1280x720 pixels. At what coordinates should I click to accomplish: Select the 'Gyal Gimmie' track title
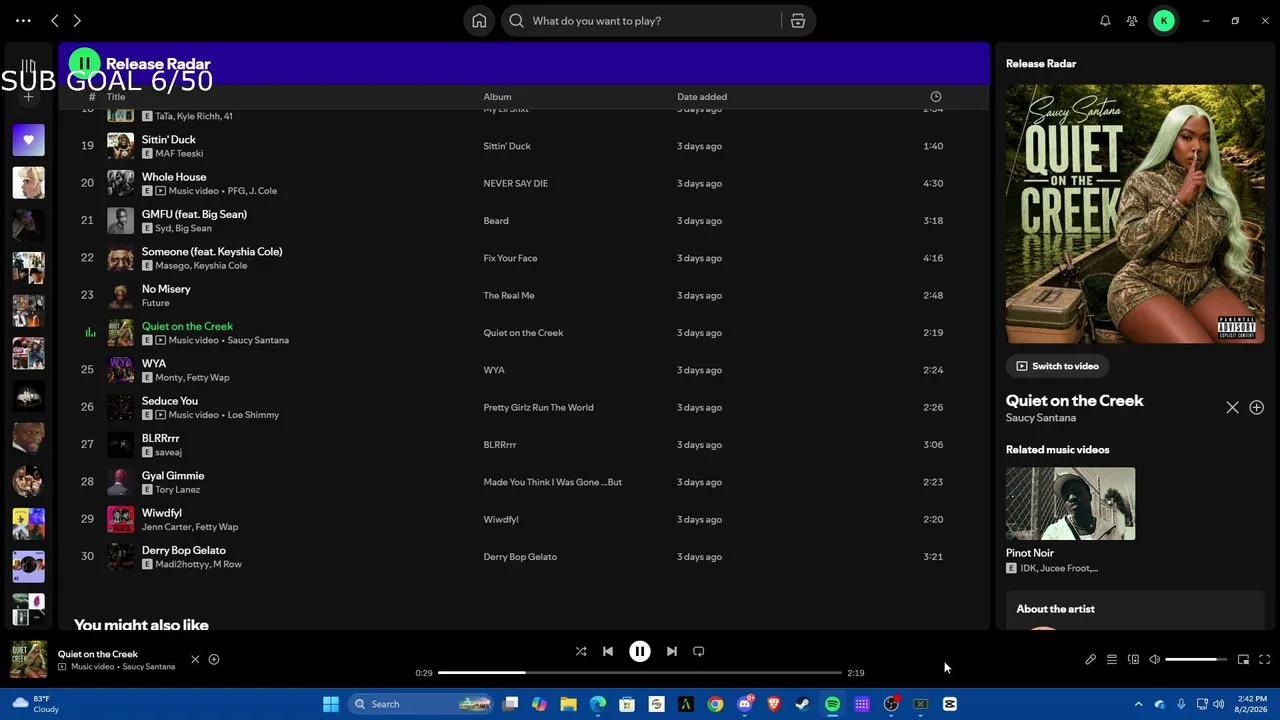[x=173, y=476]
